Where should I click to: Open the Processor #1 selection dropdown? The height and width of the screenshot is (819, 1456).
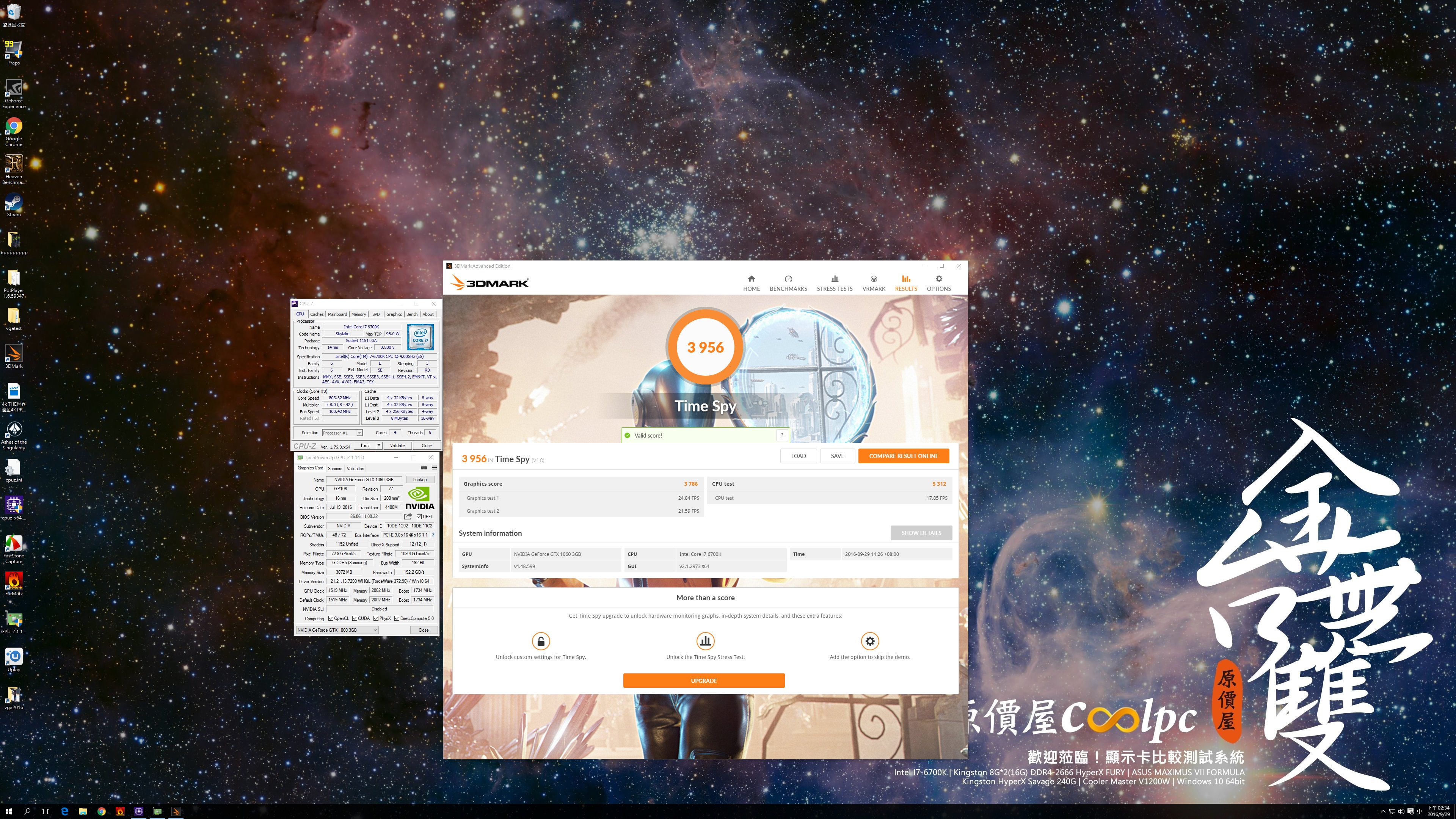click(342, 433)
